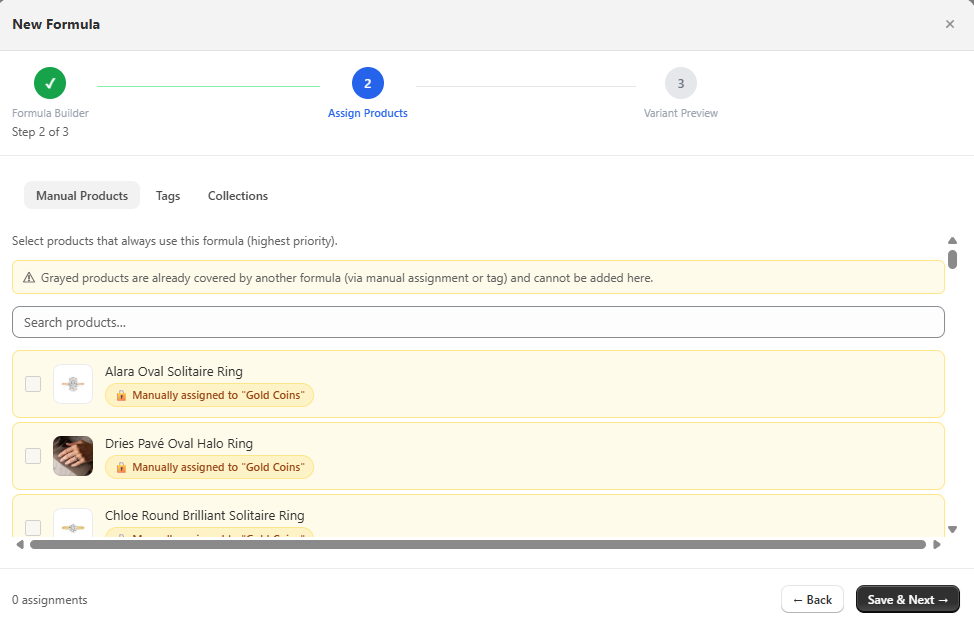Toggle checkbox for Dries Pavé Oval Halo Ring

coord(33,456)
